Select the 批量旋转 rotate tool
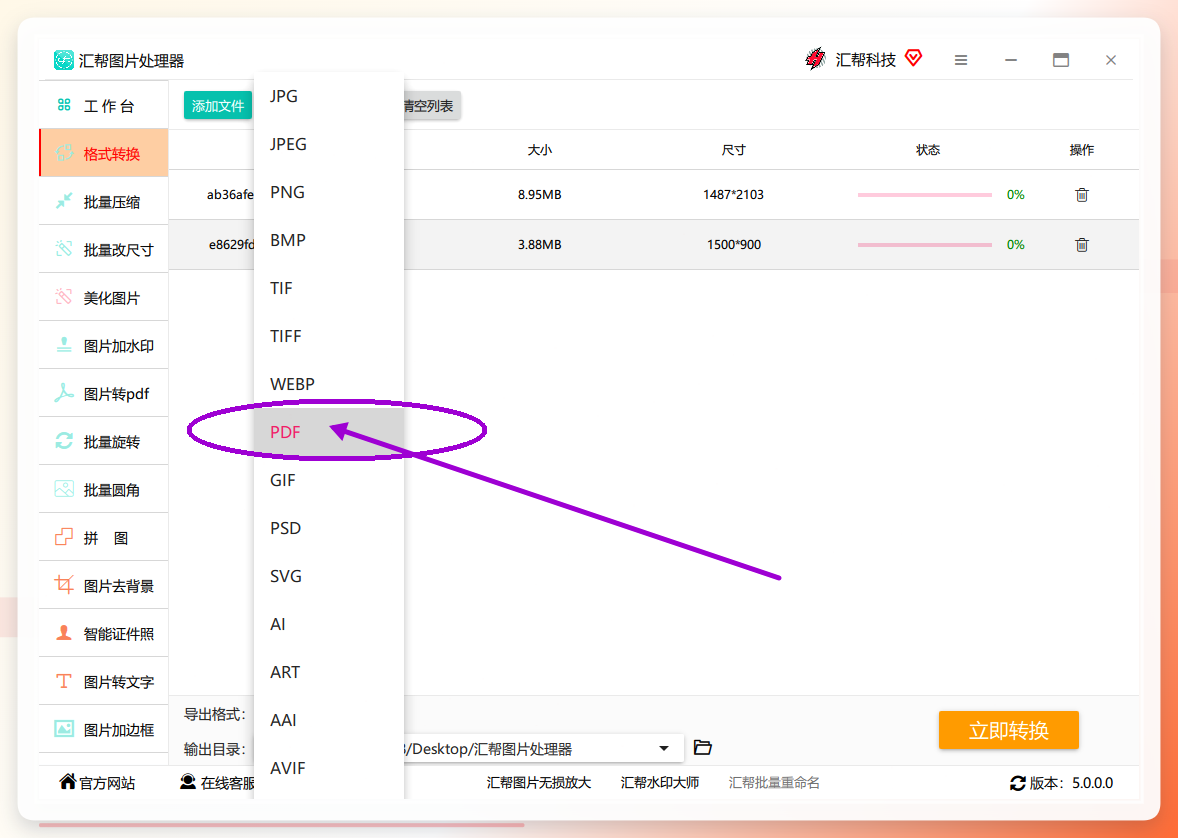This screenshot has height=838, width=1178. click(x=104, y=442)
